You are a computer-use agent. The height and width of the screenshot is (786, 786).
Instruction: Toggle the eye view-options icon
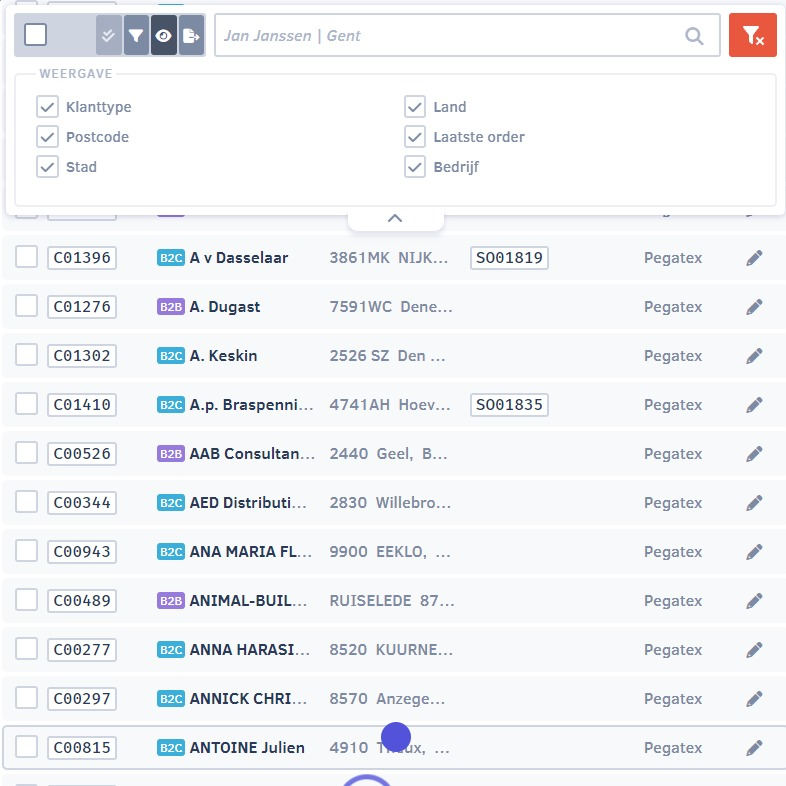163,35
